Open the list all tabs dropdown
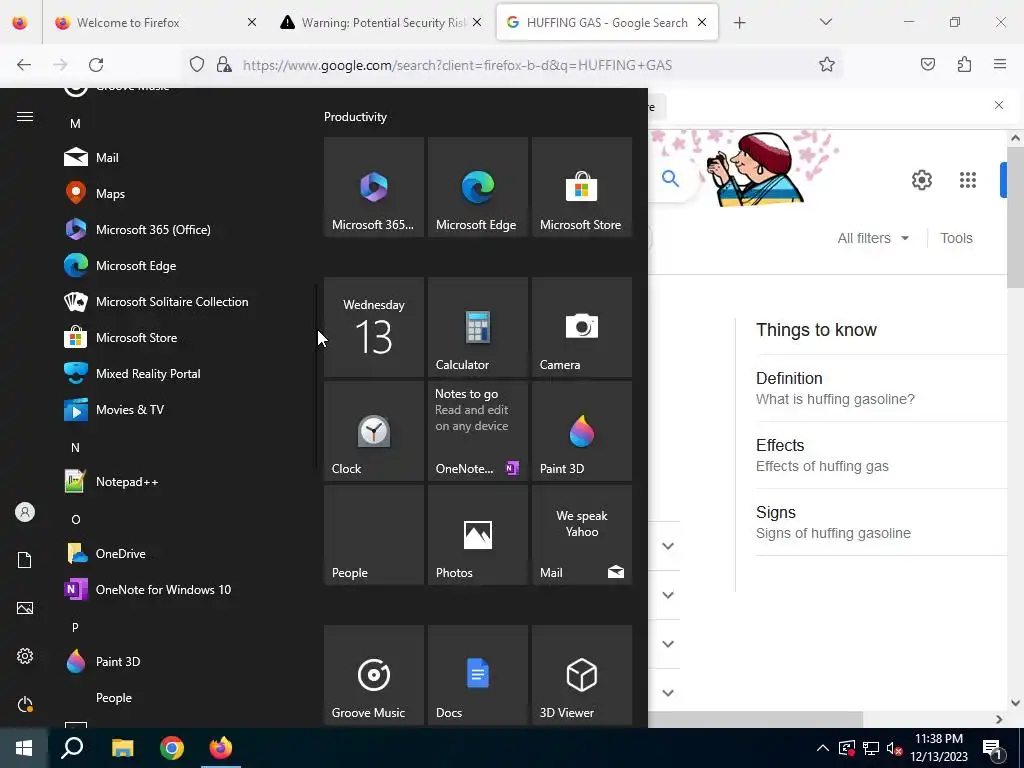The width and height of the screenshot is (1024, 768). point(825,22)
